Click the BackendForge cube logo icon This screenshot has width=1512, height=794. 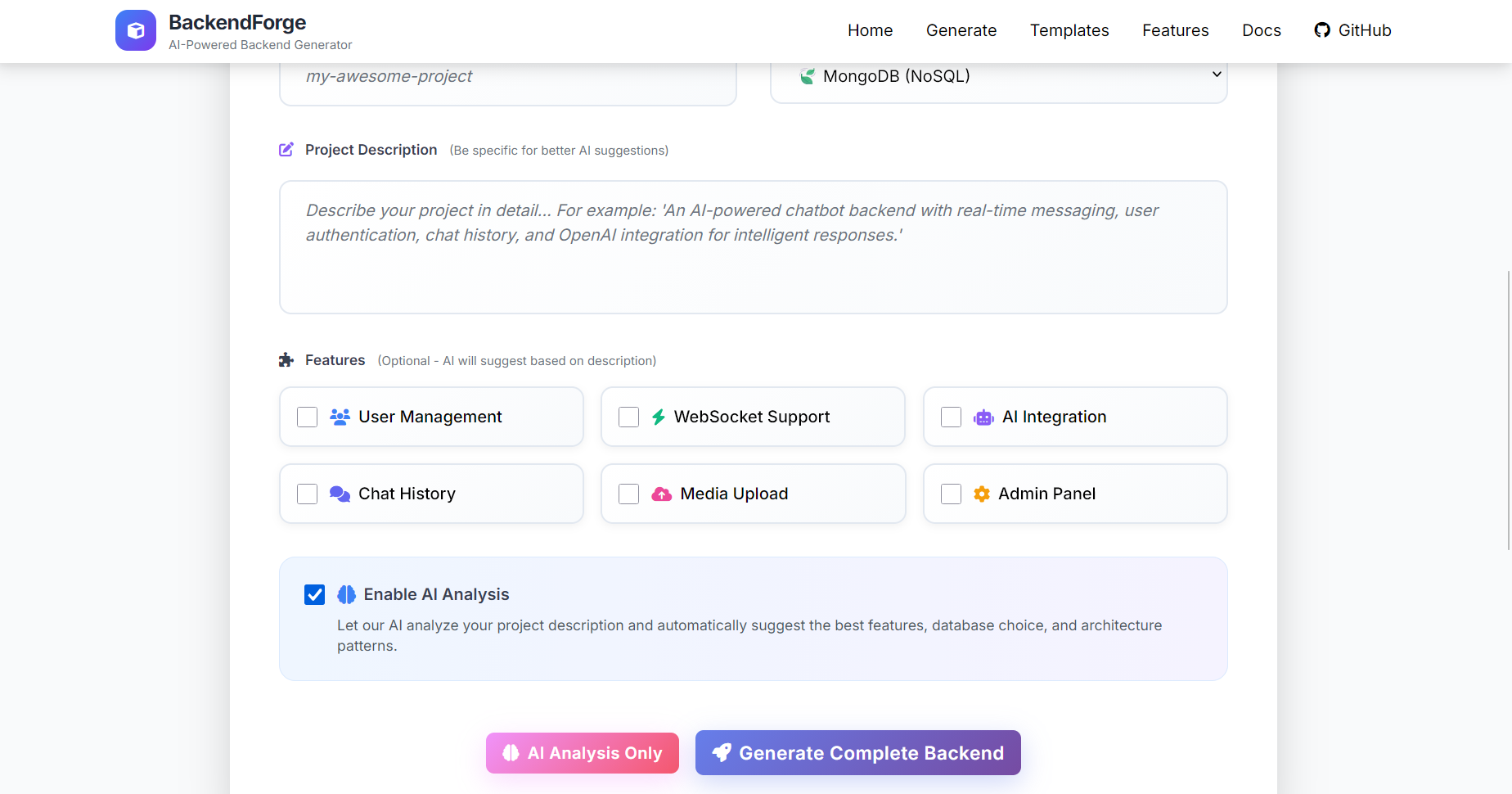136,30
